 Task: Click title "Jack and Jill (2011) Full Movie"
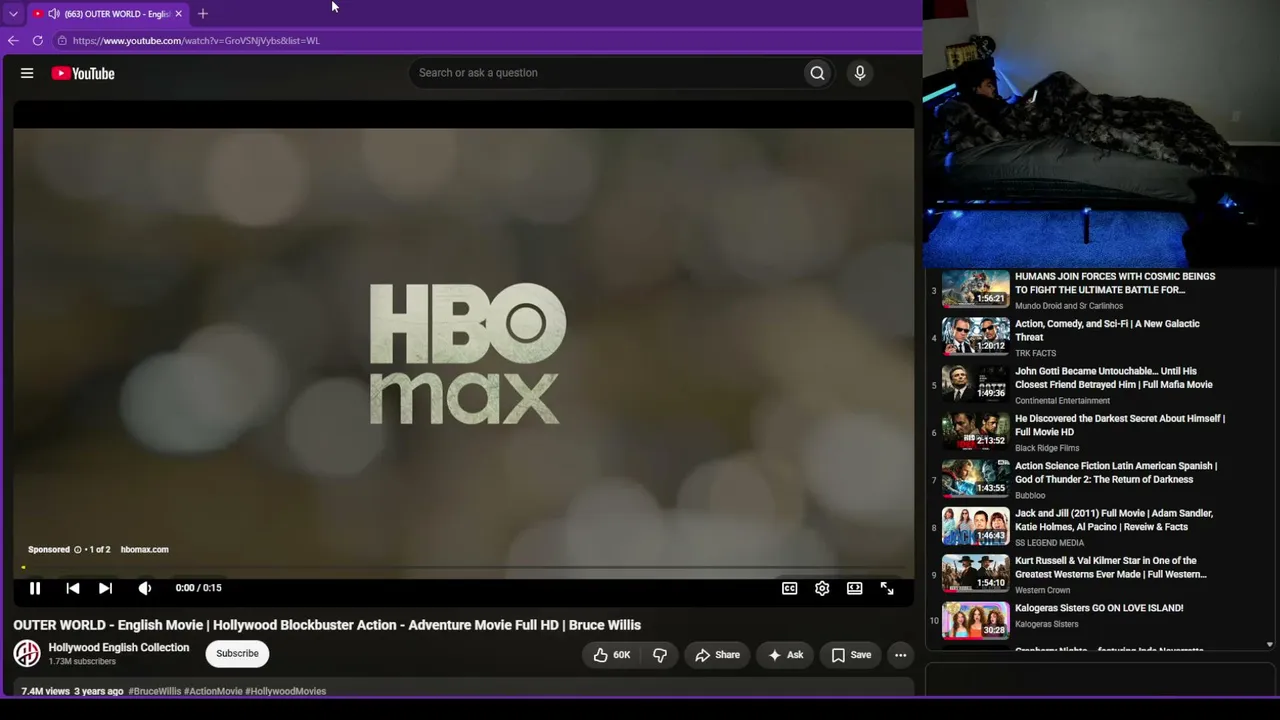coord(1114,520)
